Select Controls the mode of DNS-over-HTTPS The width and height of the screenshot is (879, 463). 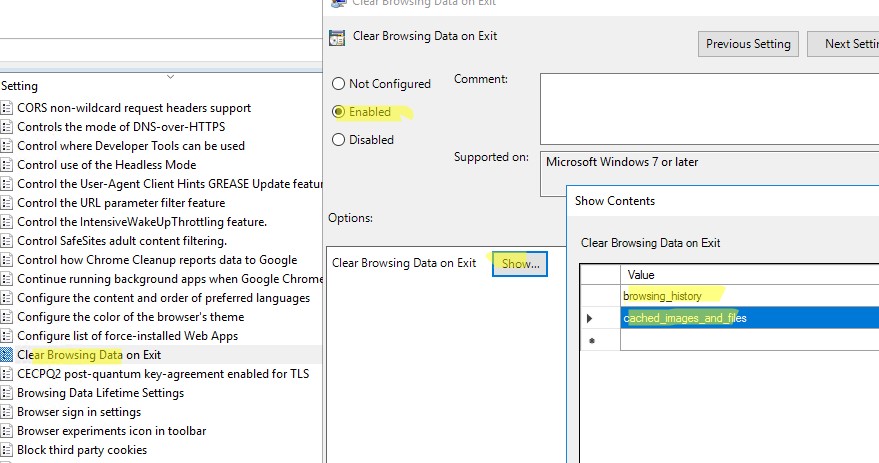coord(121,127)
